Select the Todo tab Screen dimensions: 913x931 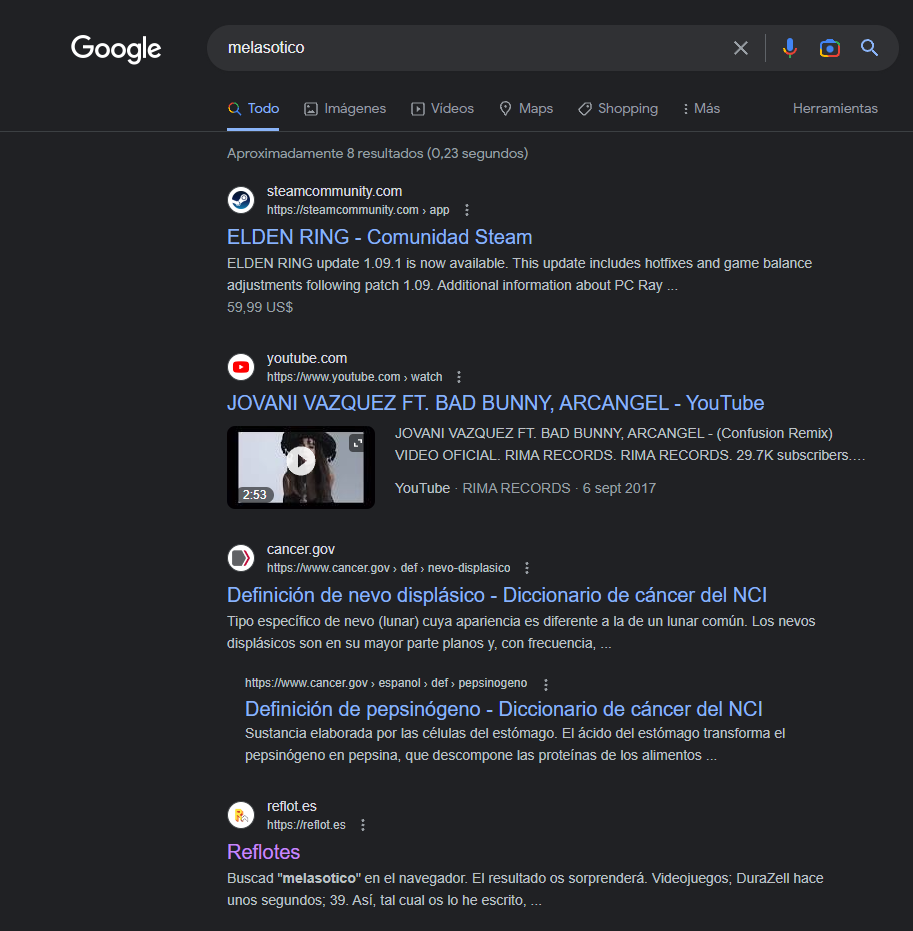pyautogui.click(x=253, y=109)
